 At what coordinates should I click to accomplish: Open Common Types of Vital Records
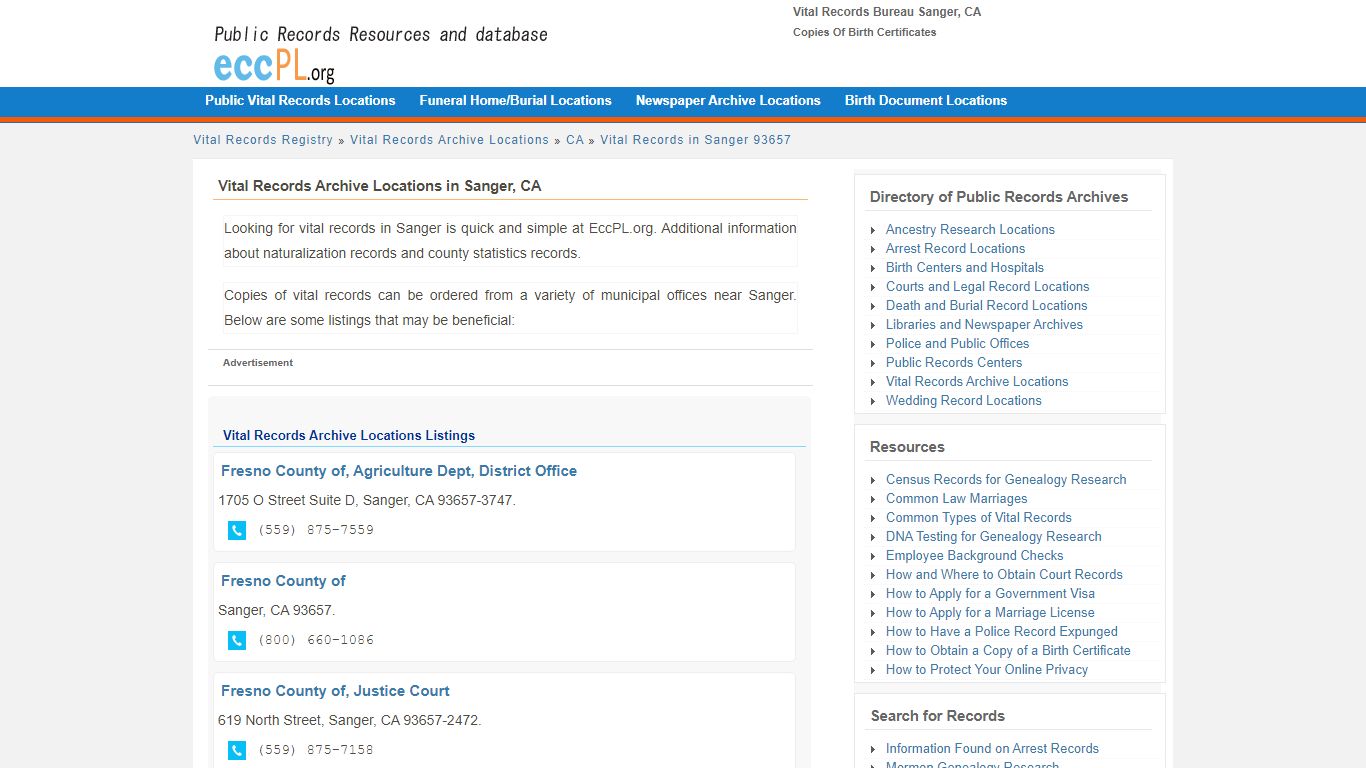tap(978, 517)
